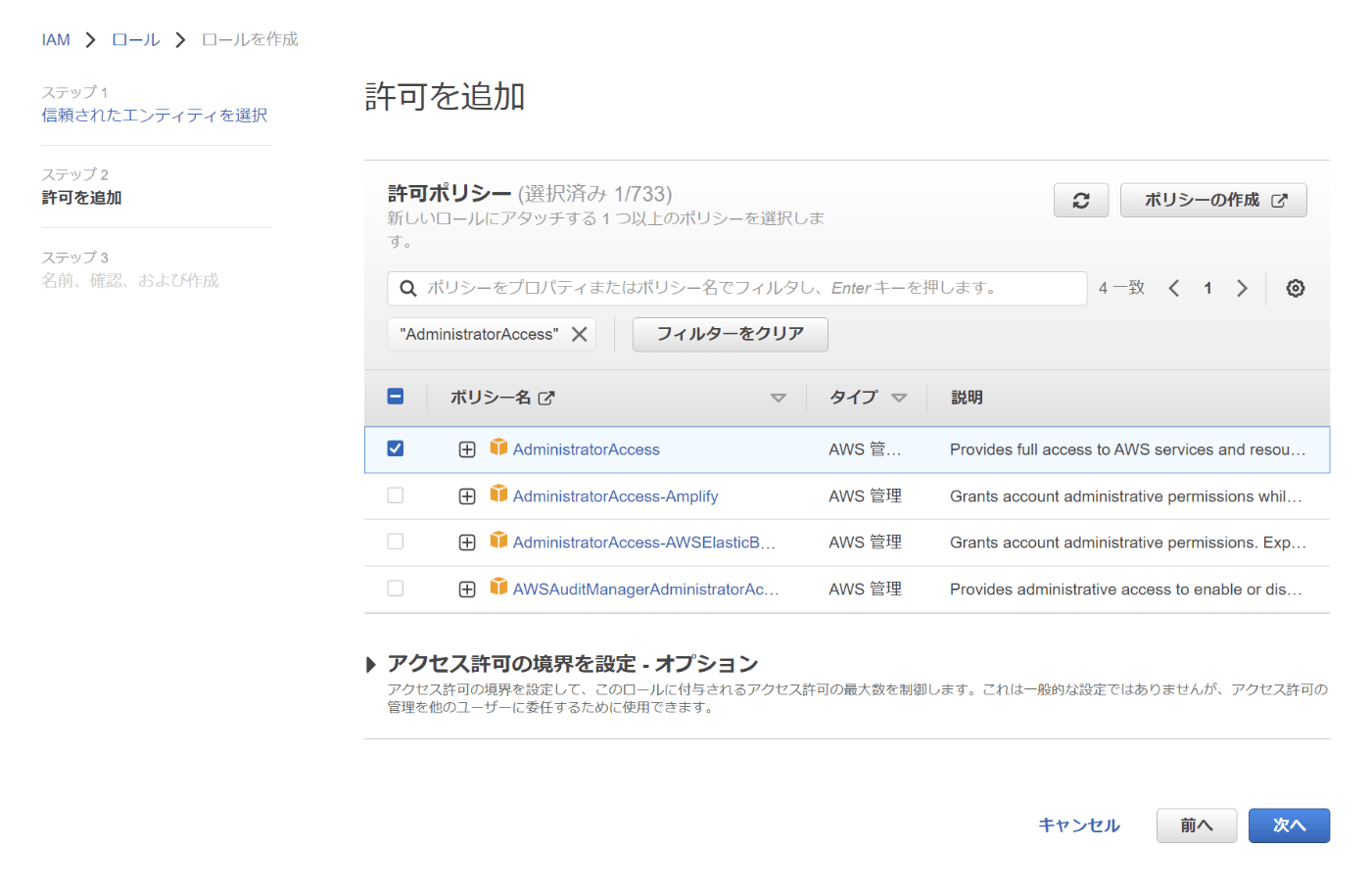Go to next results page

tap(1242, 288)
